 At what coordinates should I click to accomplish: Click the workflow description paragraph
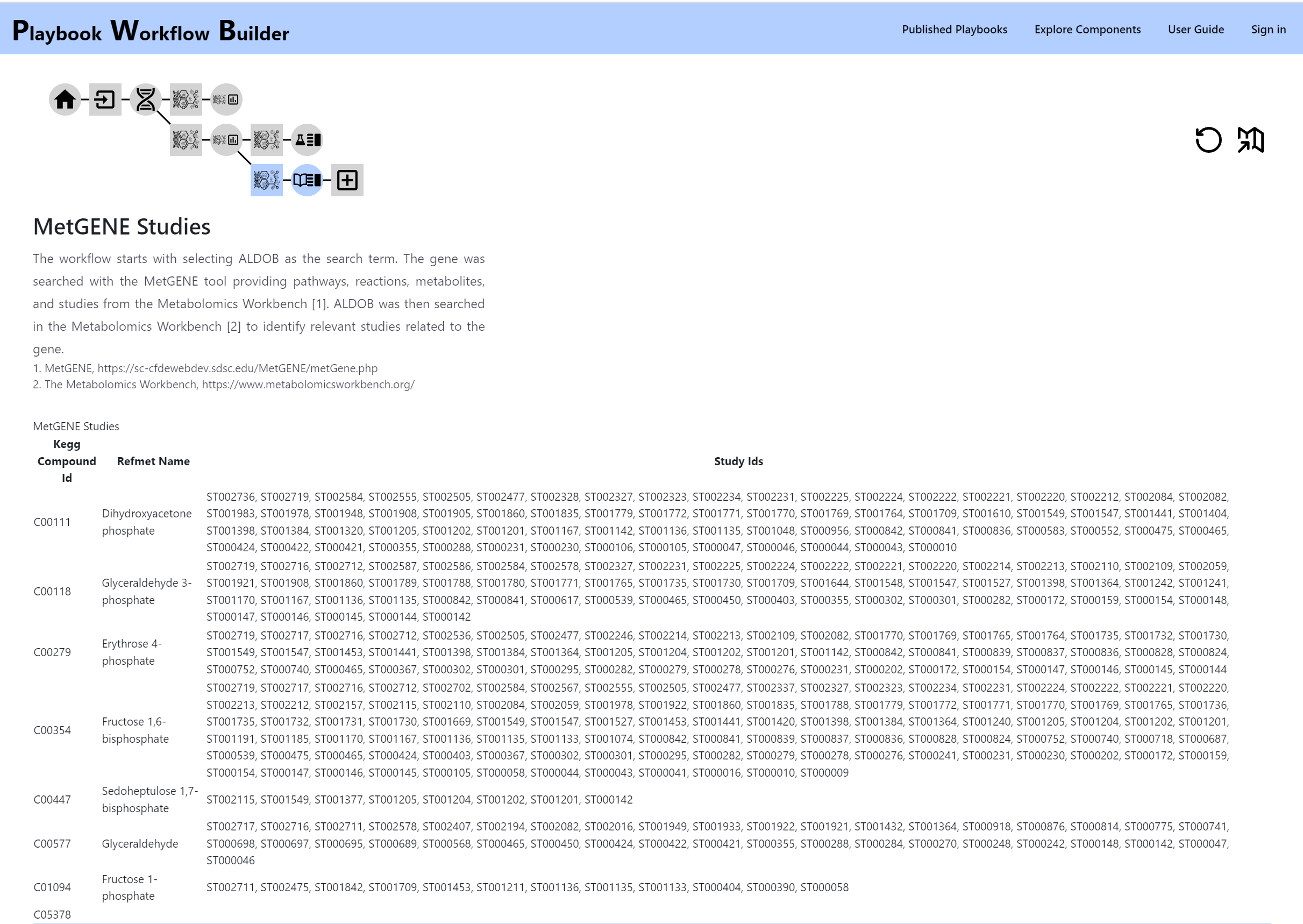259,304
